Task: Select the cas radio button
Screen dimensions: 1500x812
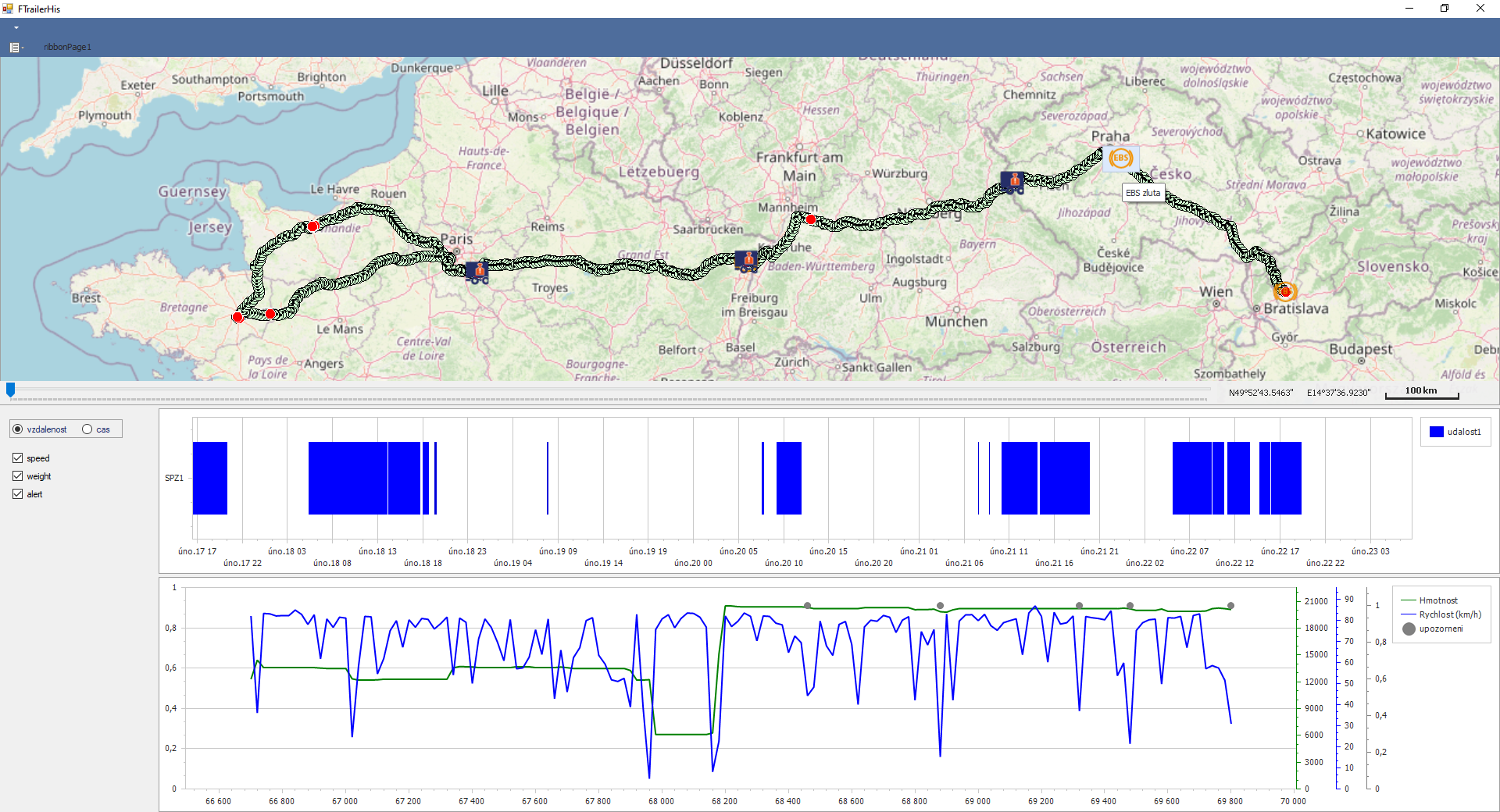Action: click(97, 429)
